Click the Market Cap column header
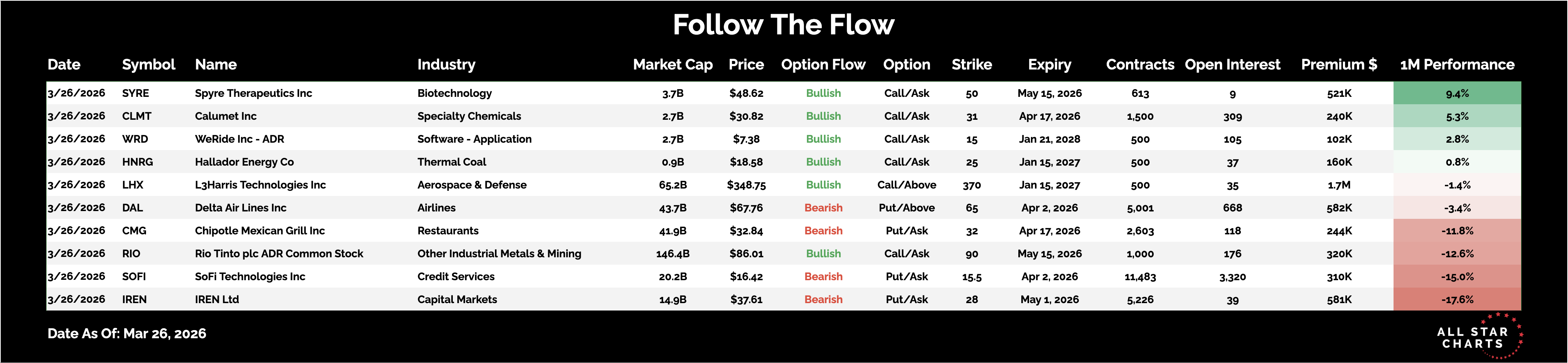 673,65
